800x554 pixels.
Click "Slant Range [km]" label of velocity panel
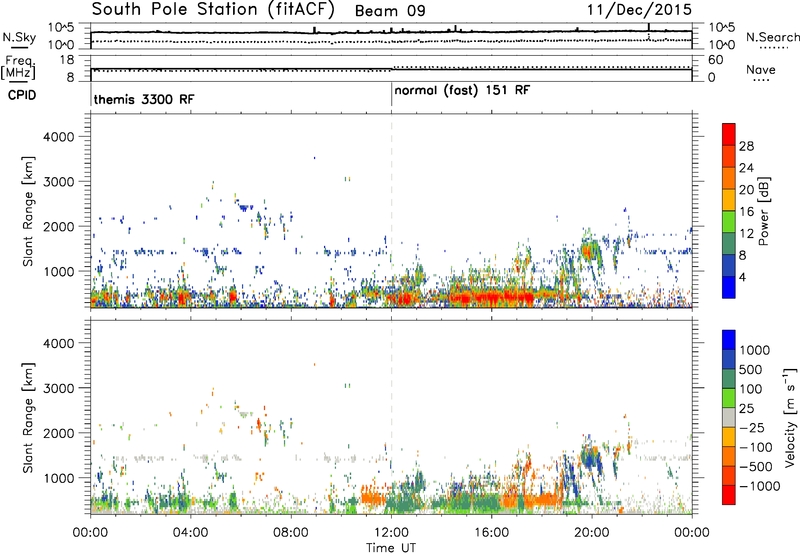pos(28,418)
